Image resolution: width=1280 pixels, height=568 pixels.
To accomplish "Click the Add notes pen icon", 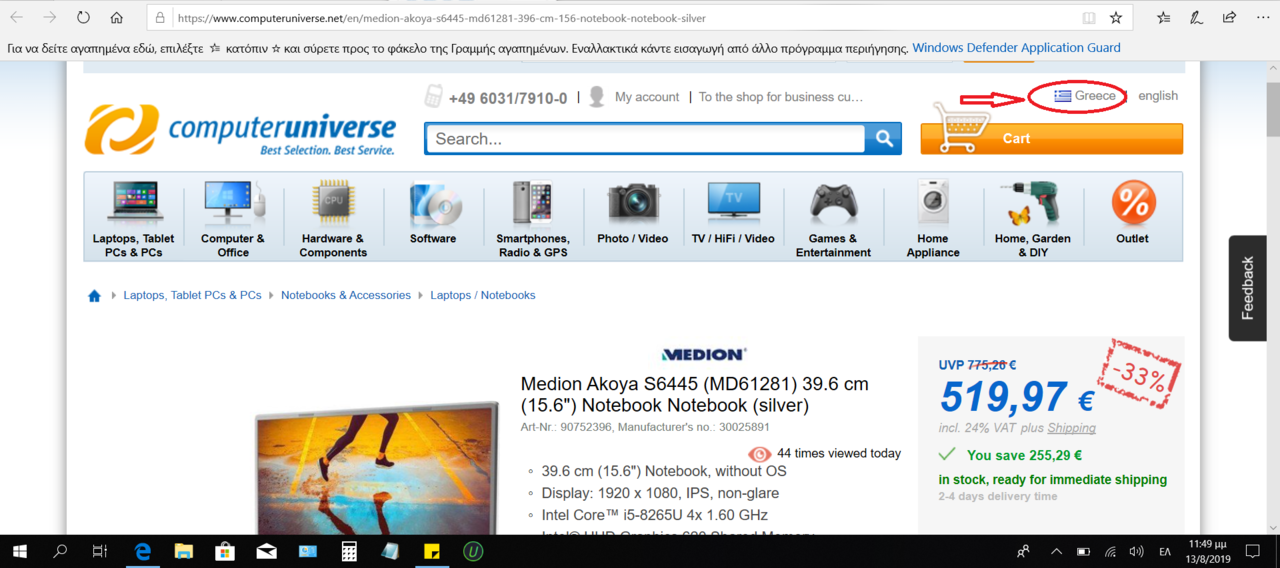I will (x=1196, y=18).
